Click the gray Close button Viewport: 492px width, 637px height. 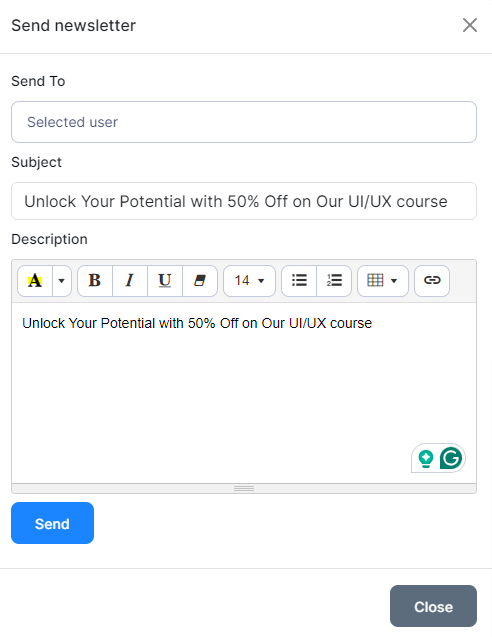pos(433,606)
